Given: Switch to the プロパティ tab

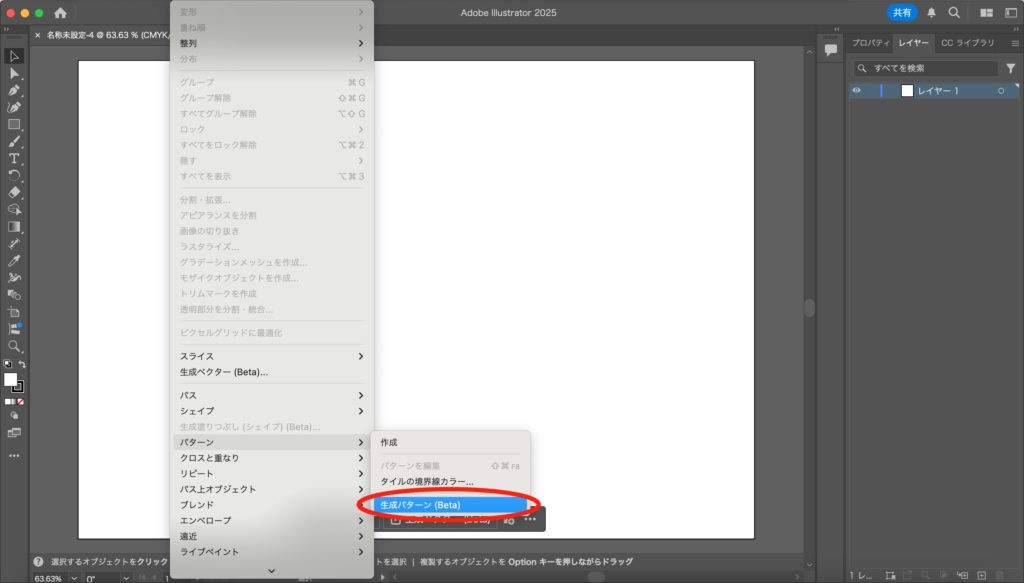Looking at the screenshot, I should pos(869,43).
